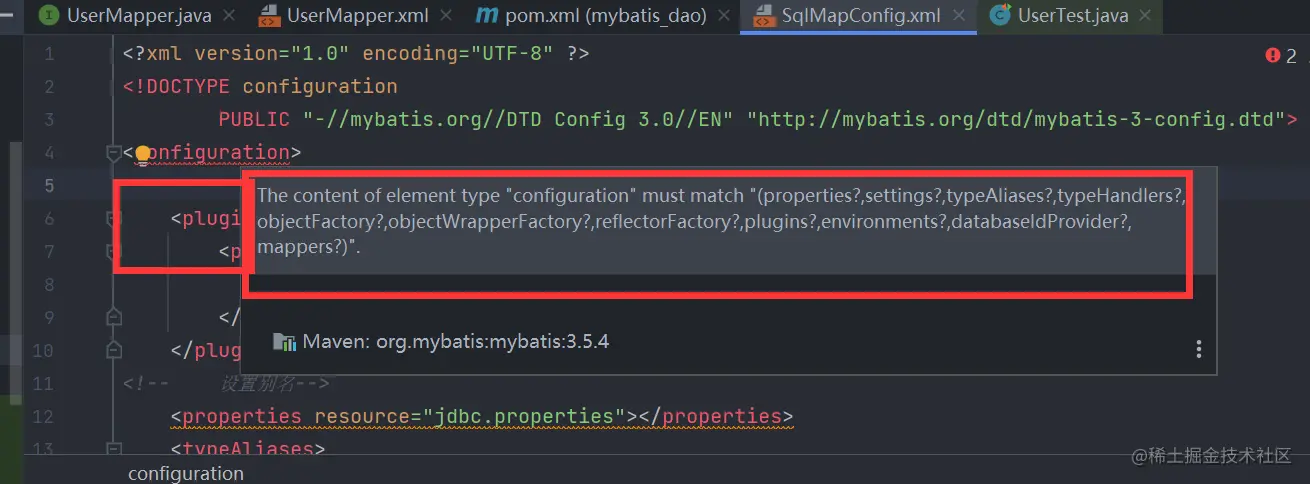Click the underlined configuration tag on line 4
This screenshot has width=1310, height=484.
point(212,153)
